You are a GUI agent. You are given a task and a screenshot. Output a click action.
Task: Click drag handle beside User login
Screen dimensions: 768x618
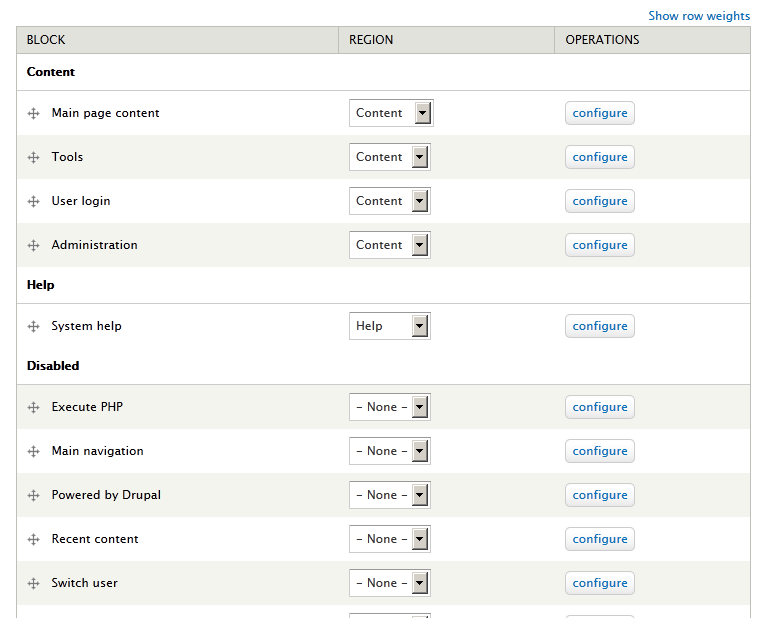pos(34,202)
